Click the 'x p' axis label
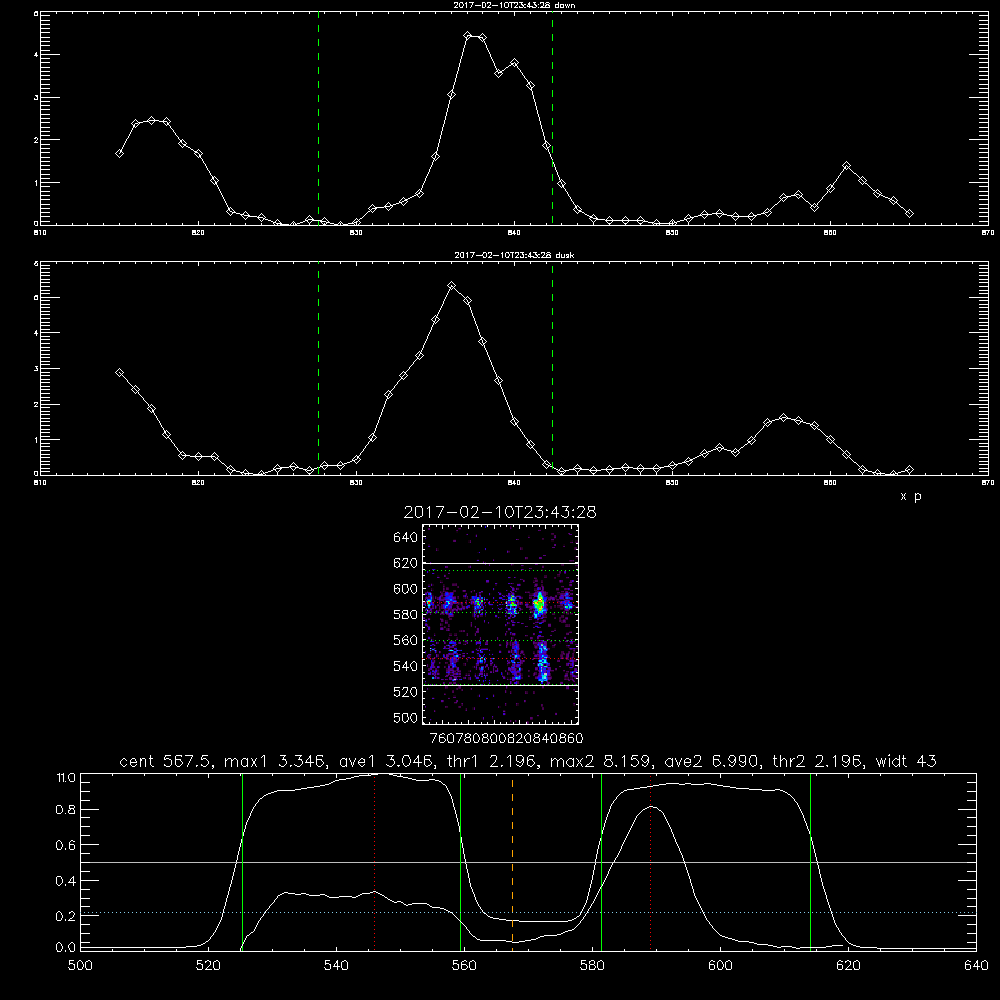The height and width of the screenshot is (1000, 1000). point(911,496)
